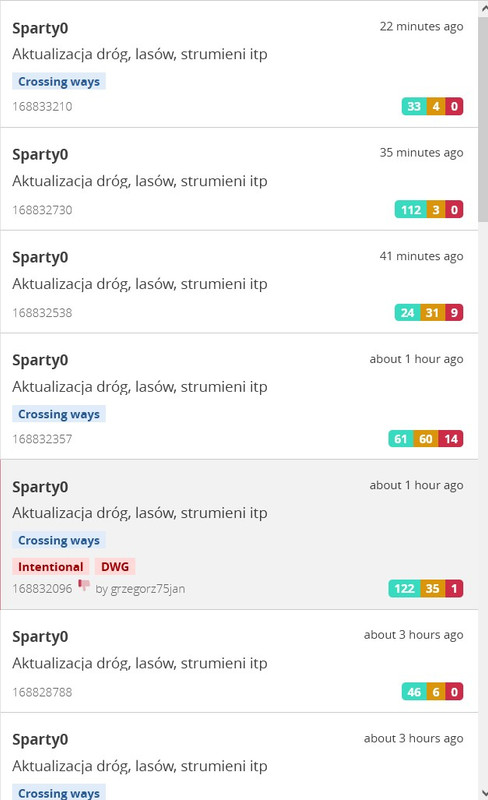Select the DWG tag label
The image size is (488, 800).
click(115, 567)
